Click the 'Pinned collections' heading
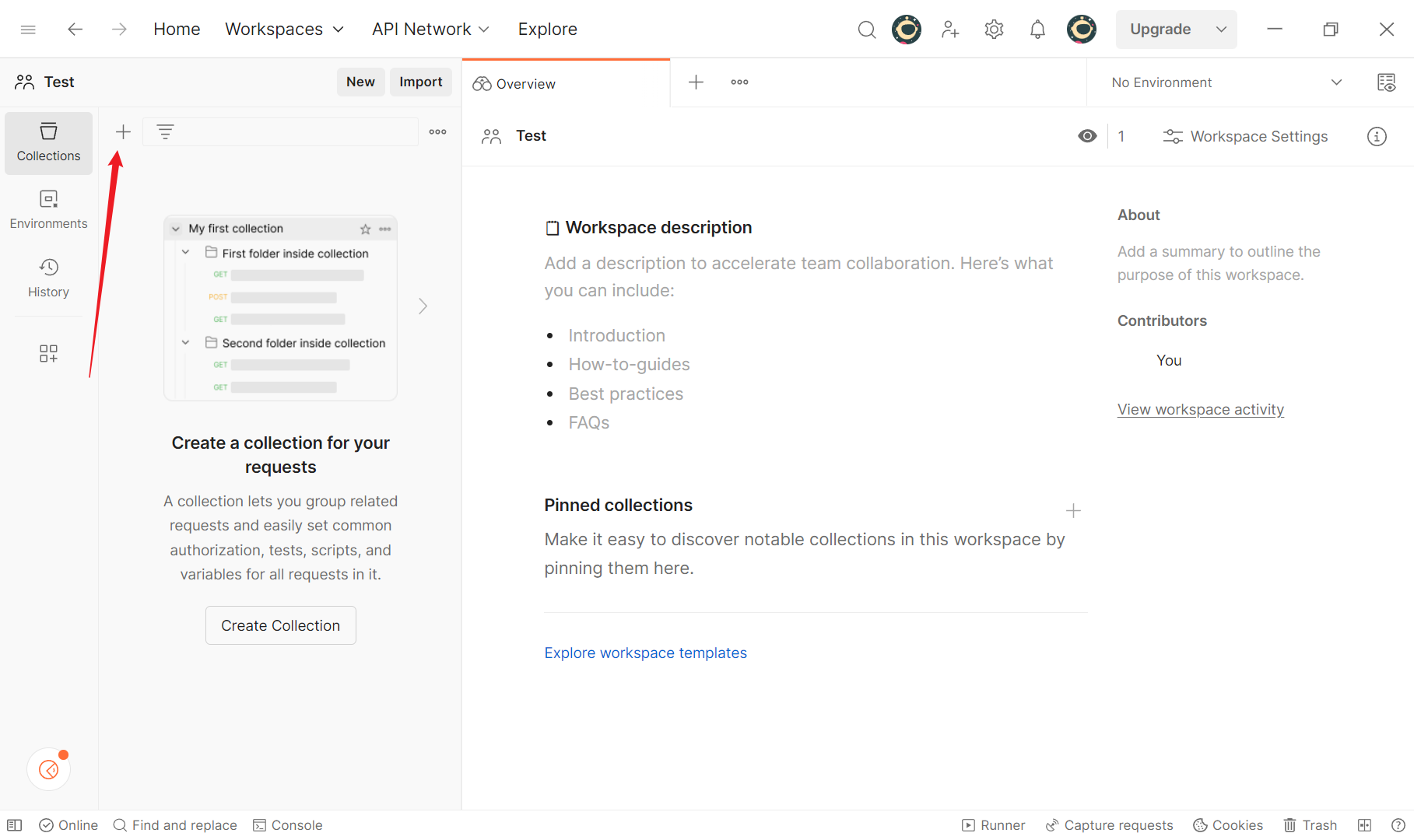The height and width of the screenshot is (840, 1414). click(619, 506)
